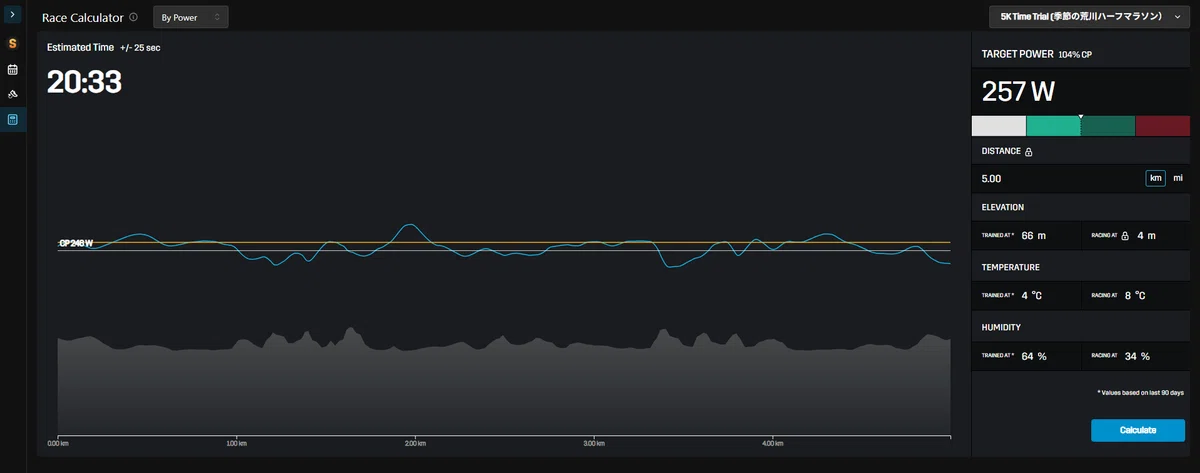Click the 257 W target power value
This screenshot has height=473, width=1200.
coord(1018,92)
